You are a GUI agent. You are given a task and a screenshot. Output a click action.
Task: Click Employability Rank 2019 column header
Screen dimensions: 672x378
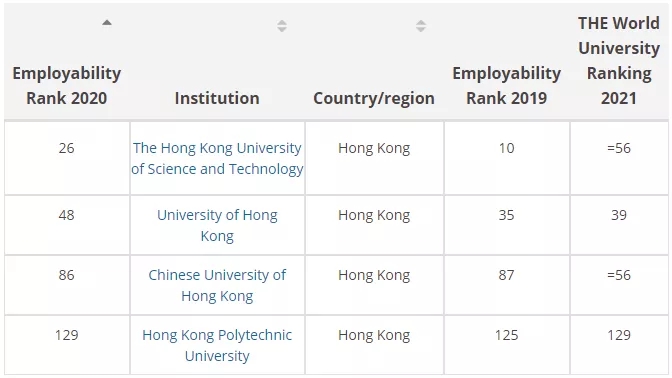click(507, 85)
